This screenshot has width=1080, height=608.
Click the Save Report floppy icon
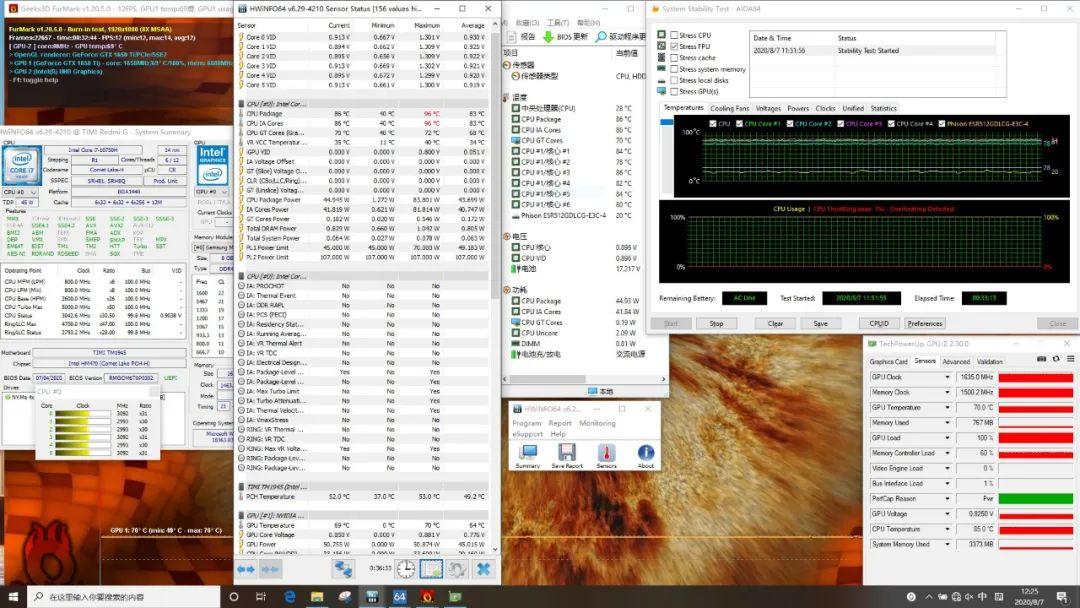point(567,454)
